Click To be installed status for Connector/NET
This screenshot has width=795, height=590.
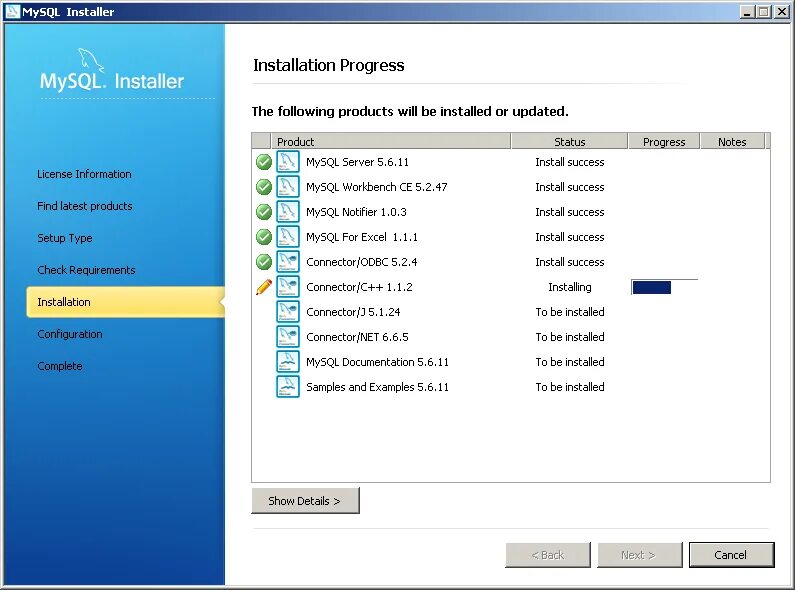coord(570,337)
